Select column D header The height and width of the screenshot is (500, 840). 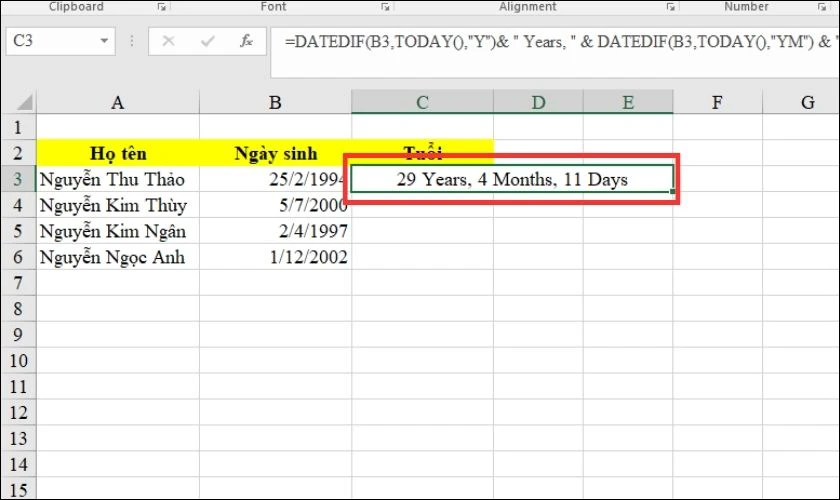click(538, 102)
